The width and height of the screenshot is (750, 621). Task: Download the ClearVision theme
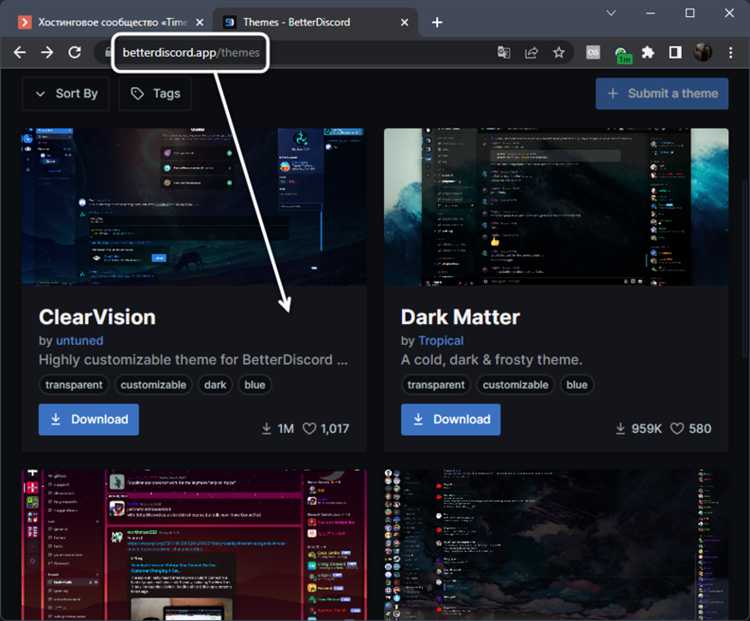pyautogui.click(x=89, y=420)
